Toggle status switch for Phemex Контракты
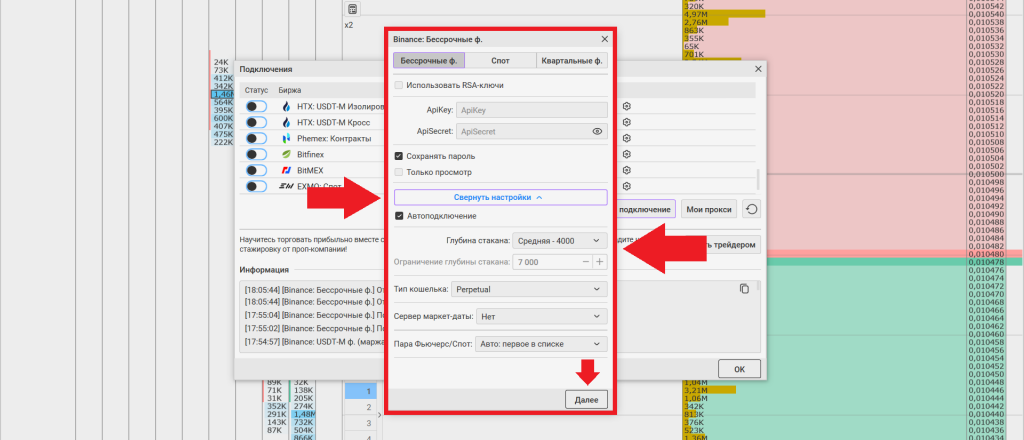Screen dimensions: 1024x440 pos(257,138)
